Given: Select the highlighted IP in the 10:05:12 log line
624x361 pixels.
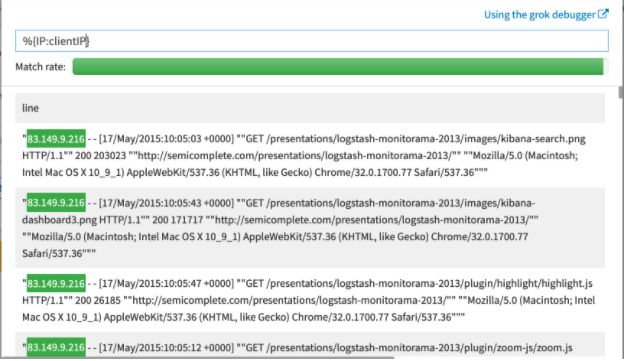Looking at the screenshot, I should pyautogui.click(x=56, y=347).
